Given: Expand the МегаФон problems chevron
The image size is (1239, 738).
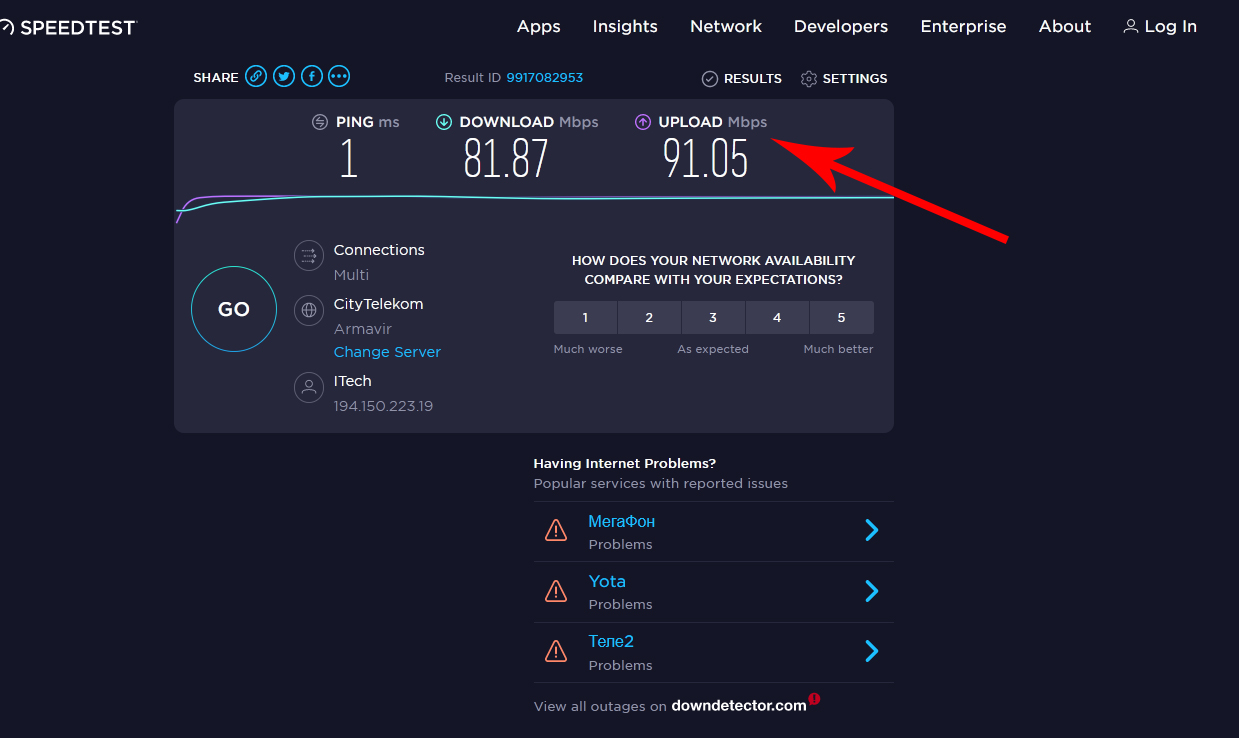Looking at the screenshot, I should [x=871, y=530].
